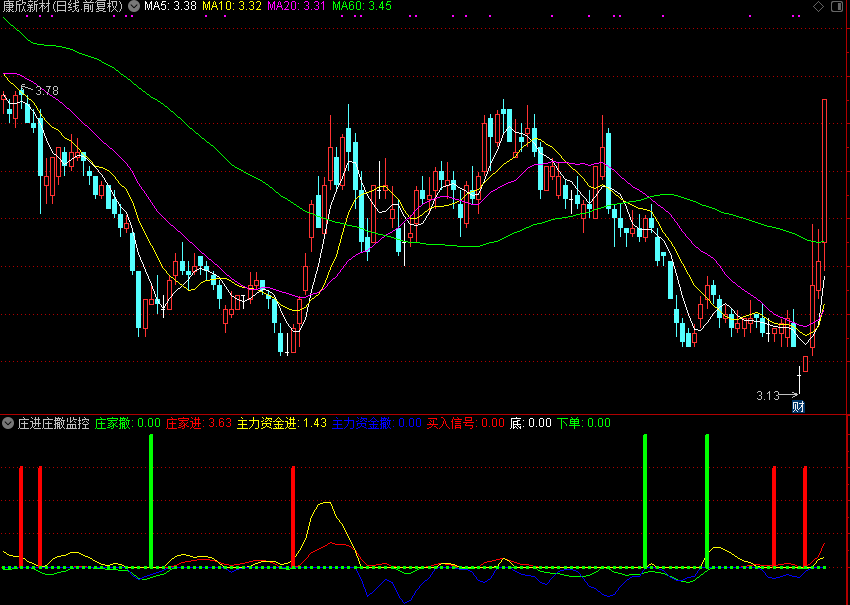The width and height of the screenshot is (850, 605).
Task: Click the 庄进庄散监控 indicator name
Action: click(x=53, y=423)
